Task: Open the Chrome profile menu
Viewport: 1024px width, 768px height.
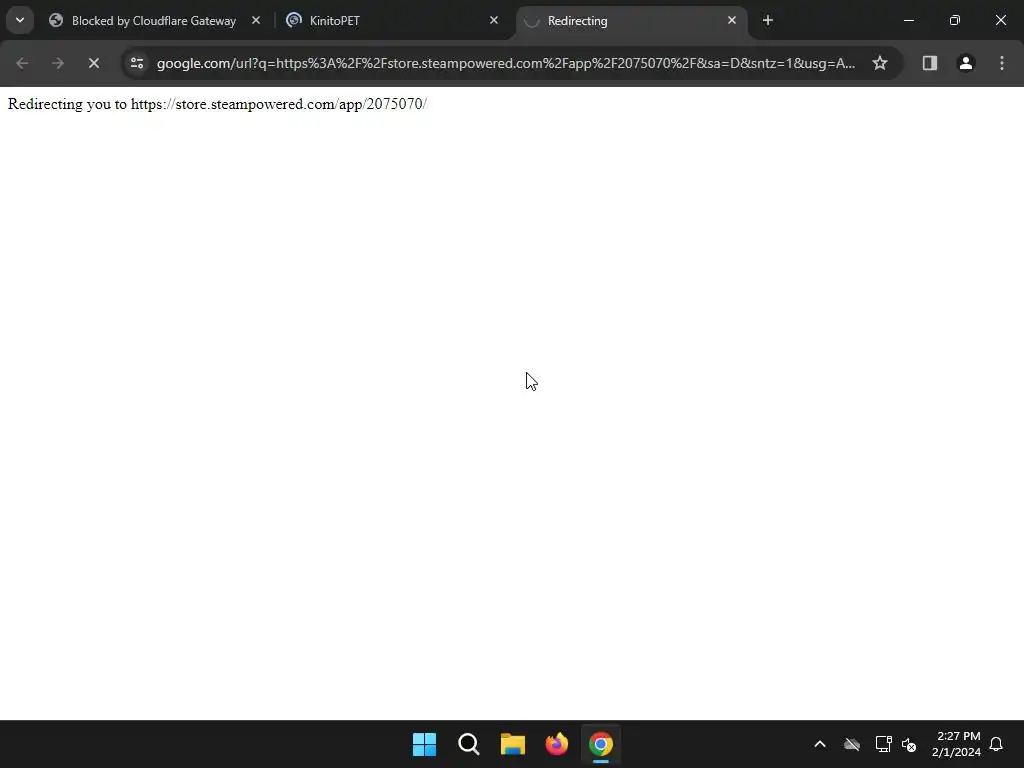Action: click(x=966, y=63)
